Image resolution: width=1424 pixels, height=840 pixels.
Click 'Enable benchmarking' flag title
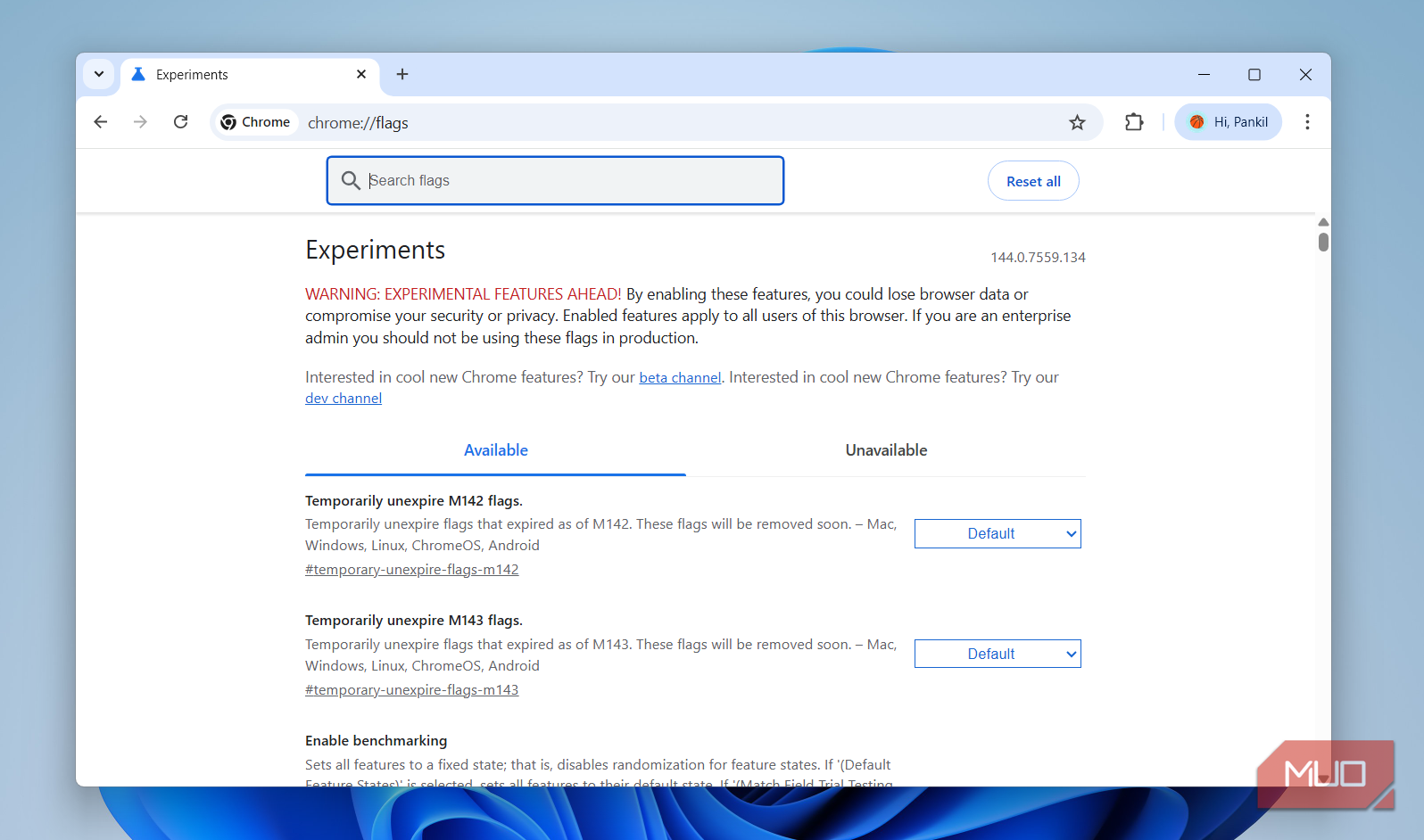point(376,741)
